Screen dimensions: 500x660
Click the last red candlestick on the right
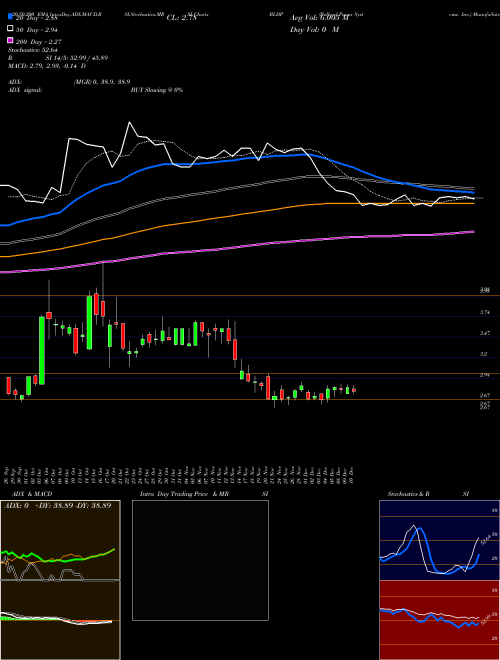coord(354,390)
